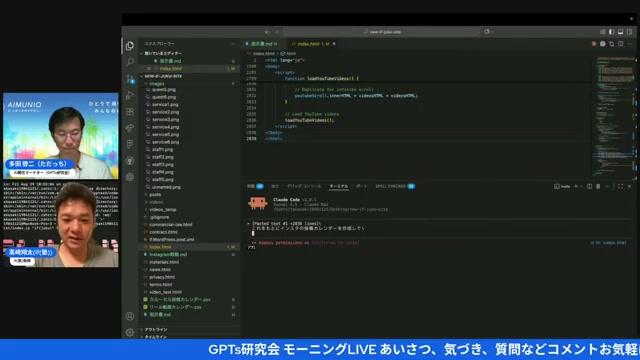Close the bottom panel with X icon
This screenshot has height=360, width=640.
pos(629,186)
